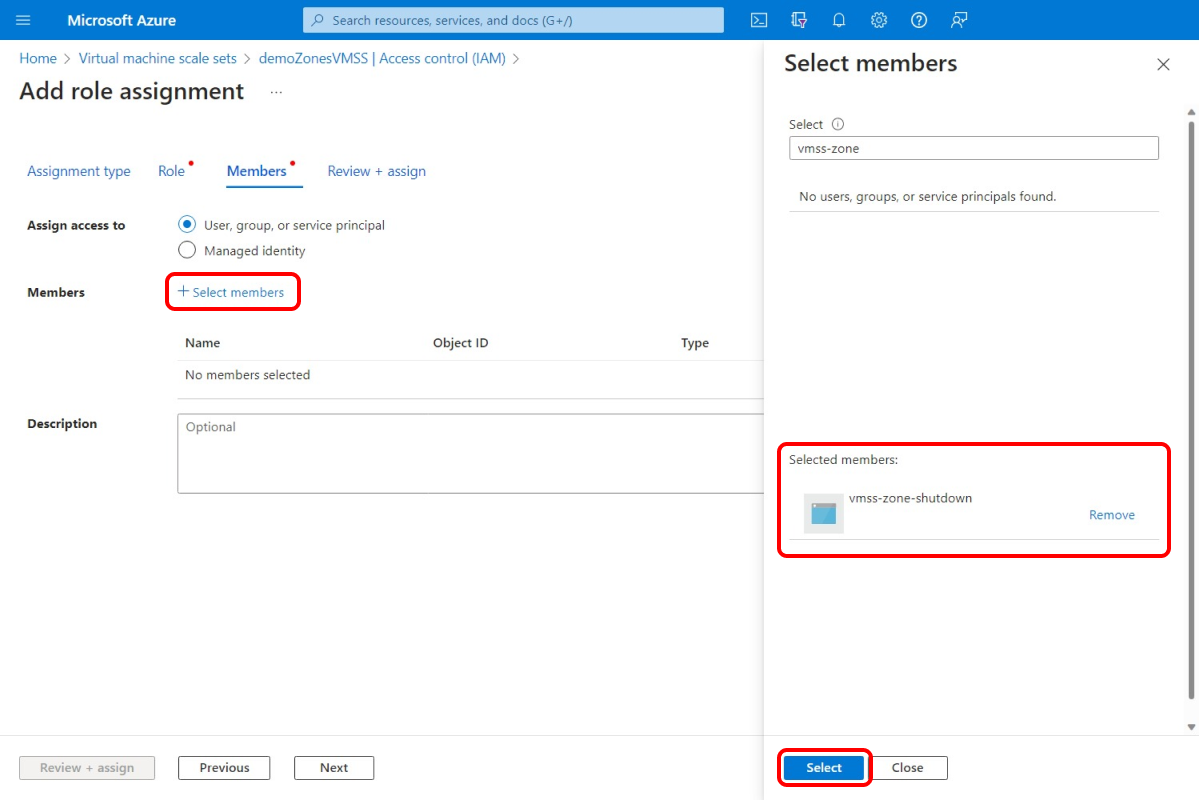1199x800 pixels.
Task: Select the User, group, or service principal option
Action: 187,224
